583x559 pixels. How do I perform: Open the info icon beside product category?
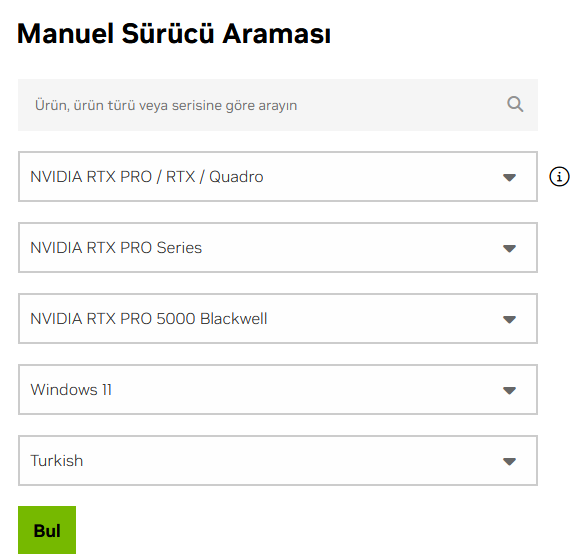[559, 176]
